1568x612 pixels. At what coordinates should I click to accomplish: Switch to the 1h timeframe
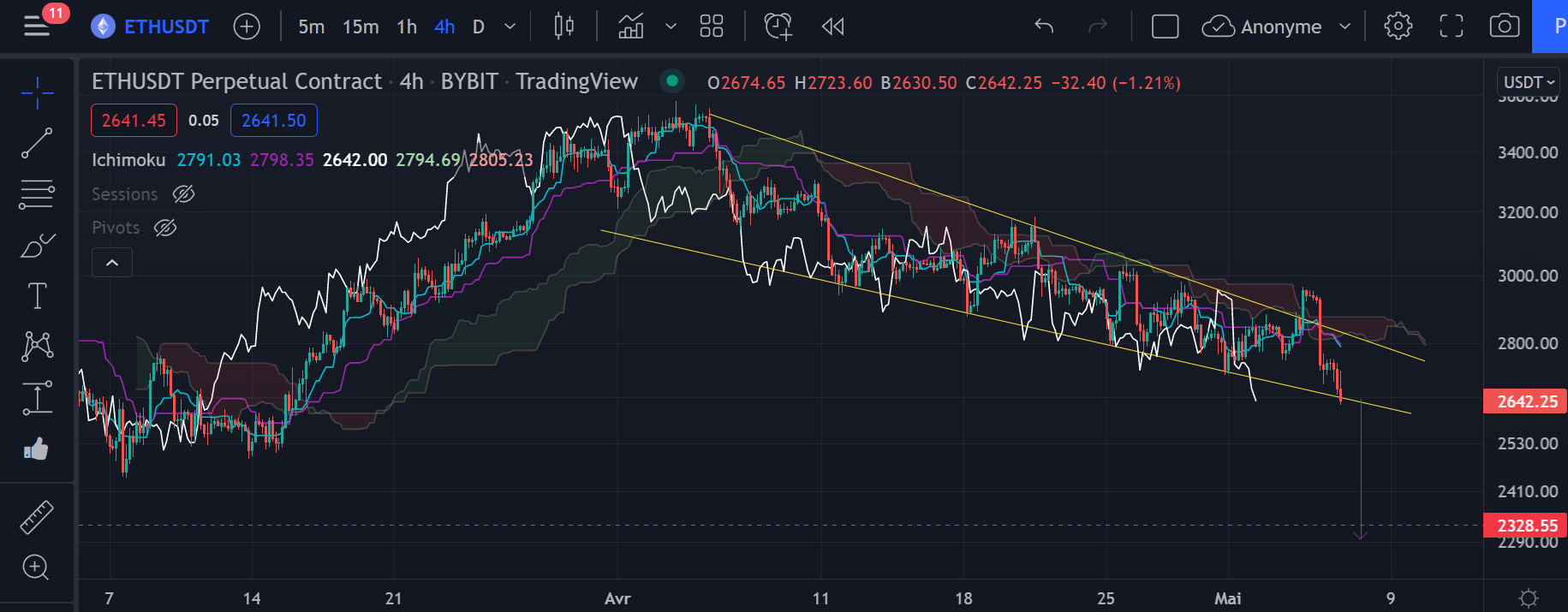click(x=407, y=27)
